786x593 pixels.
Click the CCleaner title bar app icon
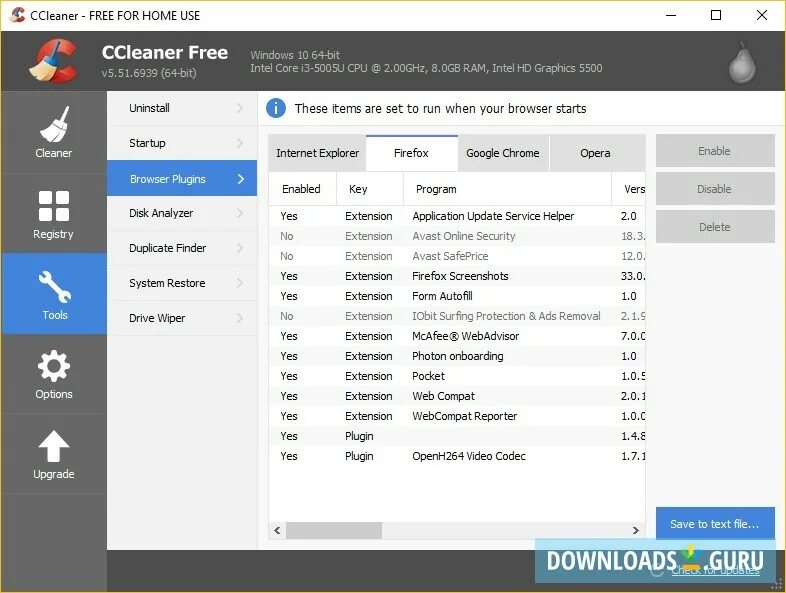click(17, 15)
